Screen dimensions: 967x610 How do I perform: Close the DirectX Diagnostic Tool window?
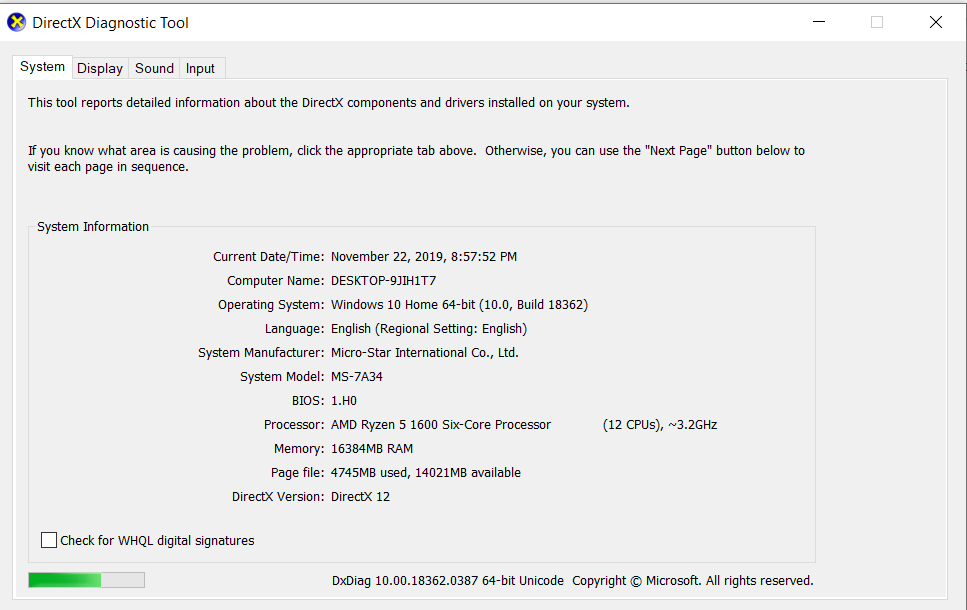pyautogui.click(x=936, y=22)
